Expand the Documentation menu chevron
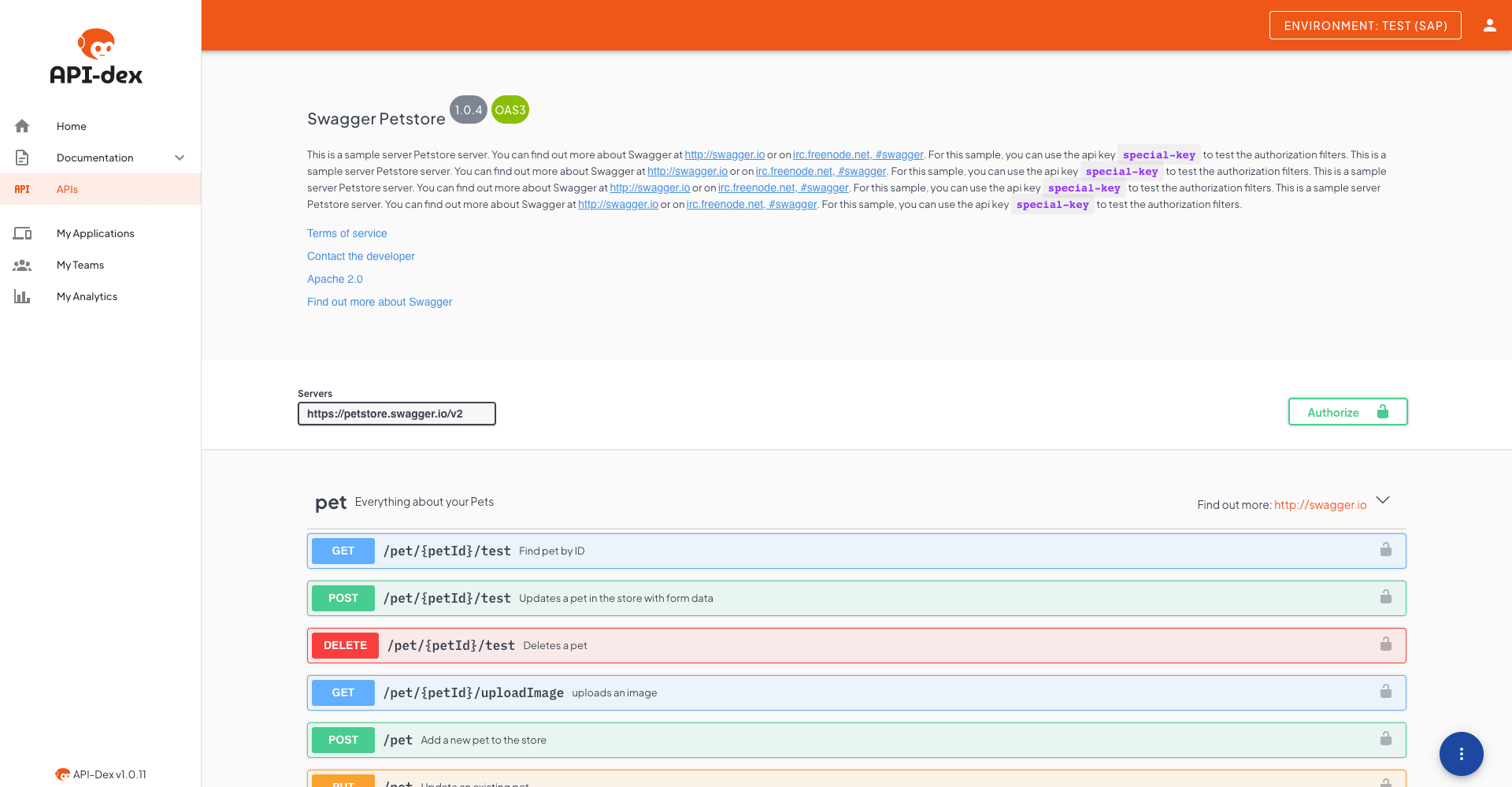Image resolution: width=1512 pixels, height=787 pixels. point(180,158)
